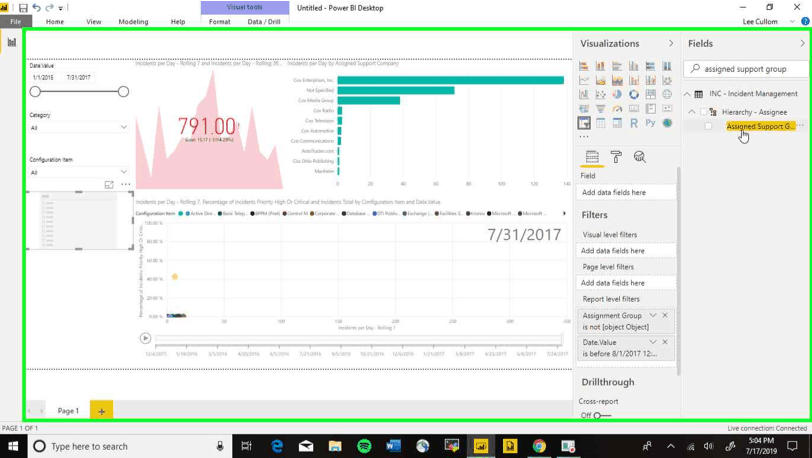Remove the Assignment Group report filter
Viewport: 812px width, 458px height.
click(x=665, y=315)
